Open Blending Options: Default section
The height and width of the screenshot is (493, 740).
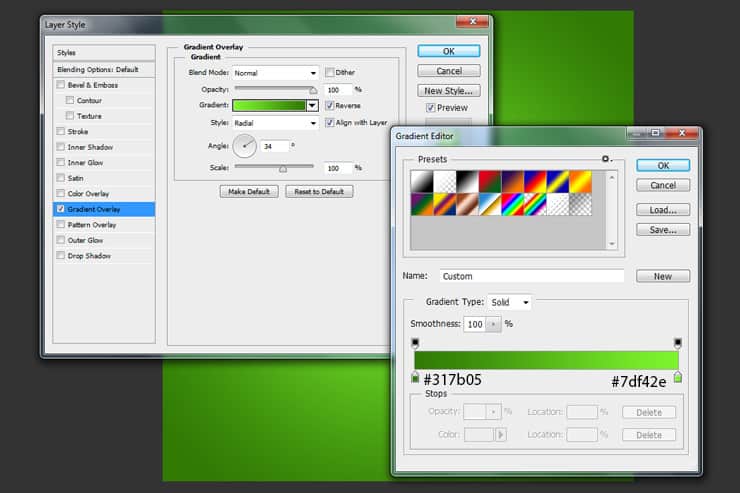click(x=104, y=69)
